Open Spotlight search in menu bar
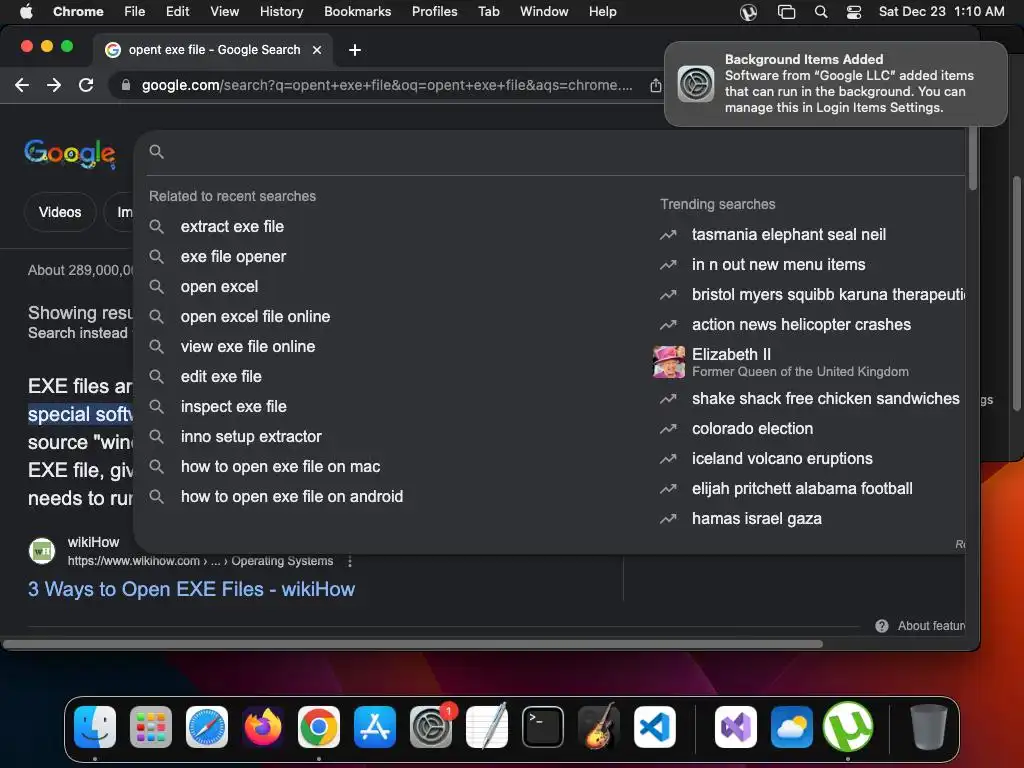Screen dimensions: 1024x768 pos(821,12)
